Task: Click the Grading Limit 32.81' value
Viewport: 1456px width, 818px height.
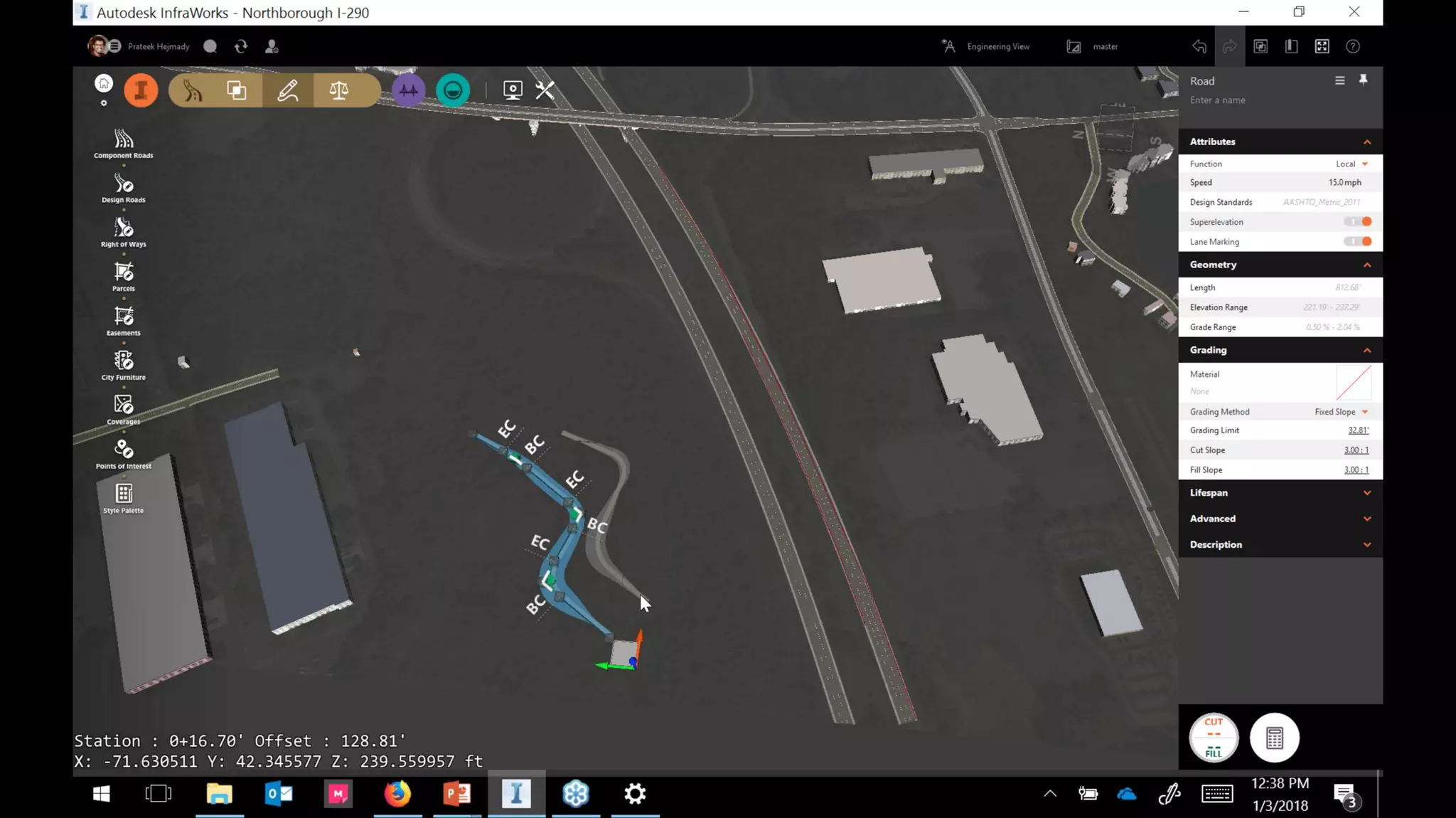Action: tap(1359, 430)
